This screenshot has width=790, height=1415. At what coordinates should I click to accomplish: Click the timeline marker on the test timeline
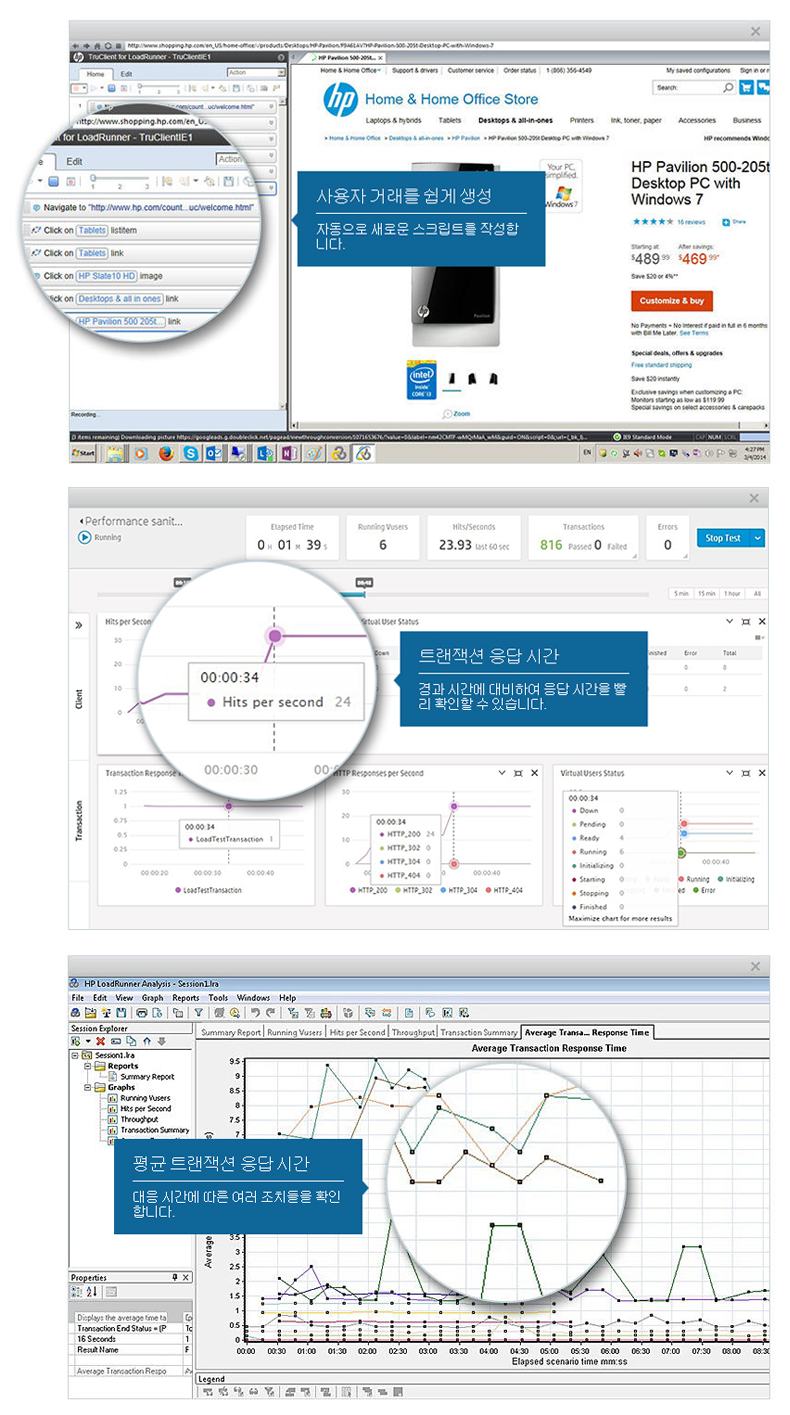point(365,581)
